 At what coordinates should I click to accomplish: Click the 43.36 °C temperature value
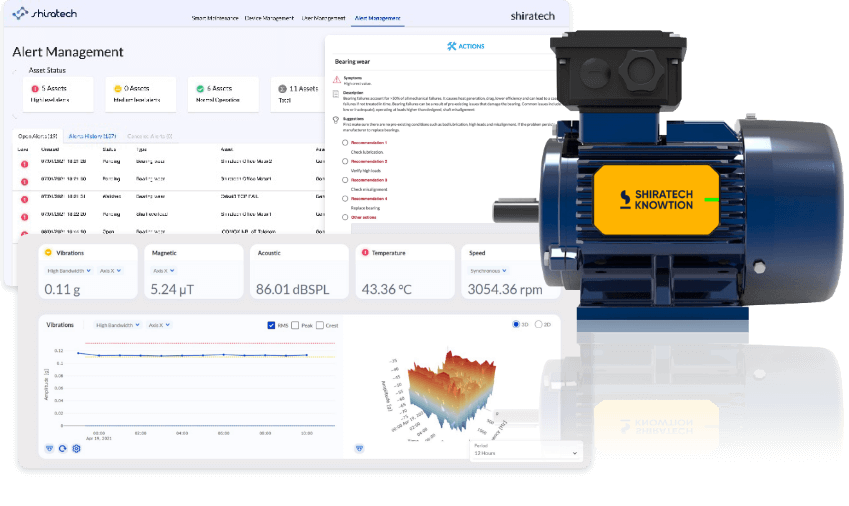(x=387, y=290)
